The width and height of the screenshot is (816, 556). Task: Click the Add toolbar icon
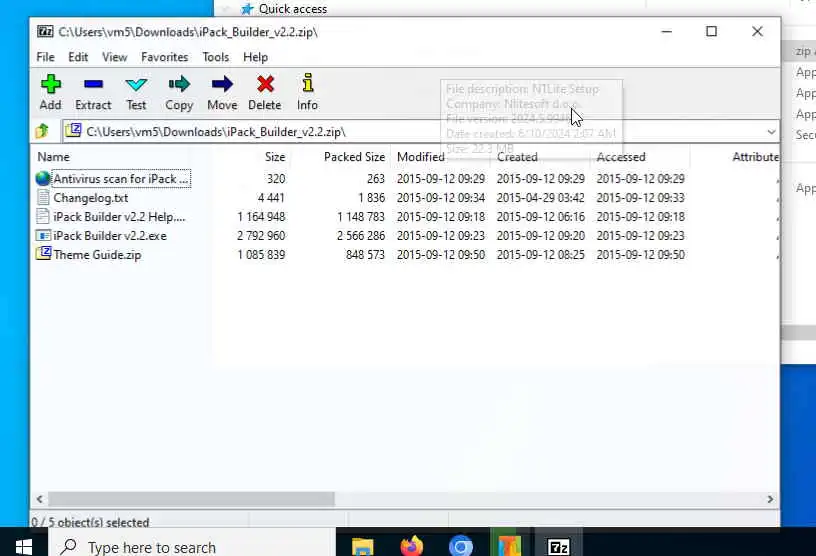tap(50, 84)
